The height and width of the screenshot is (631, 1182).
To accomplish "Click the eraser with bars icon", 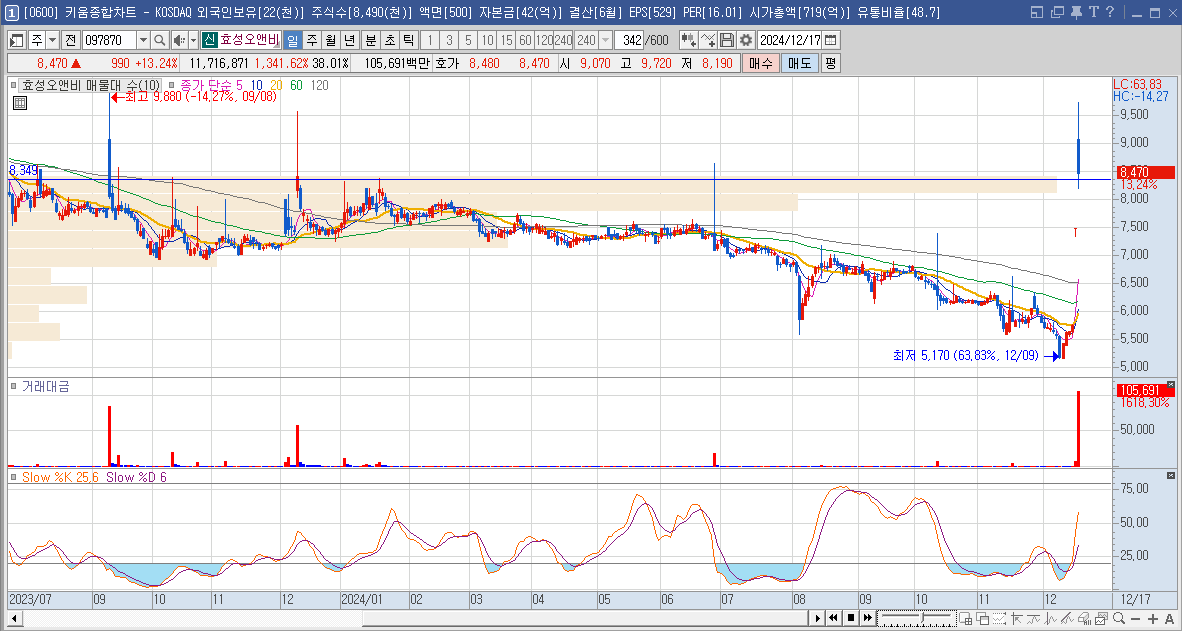I will (x=1085, y=618).
